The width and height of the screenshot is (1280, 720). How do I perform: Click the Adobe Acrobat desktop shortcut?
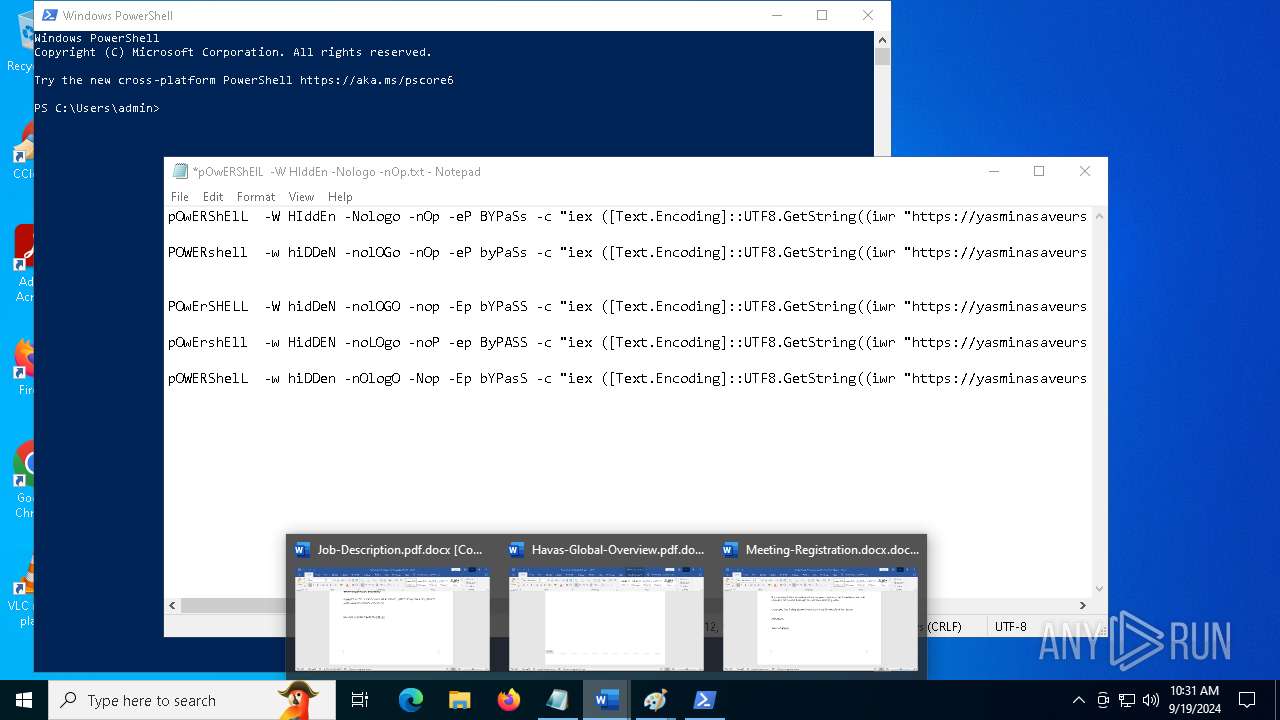[x=24, y=263]
